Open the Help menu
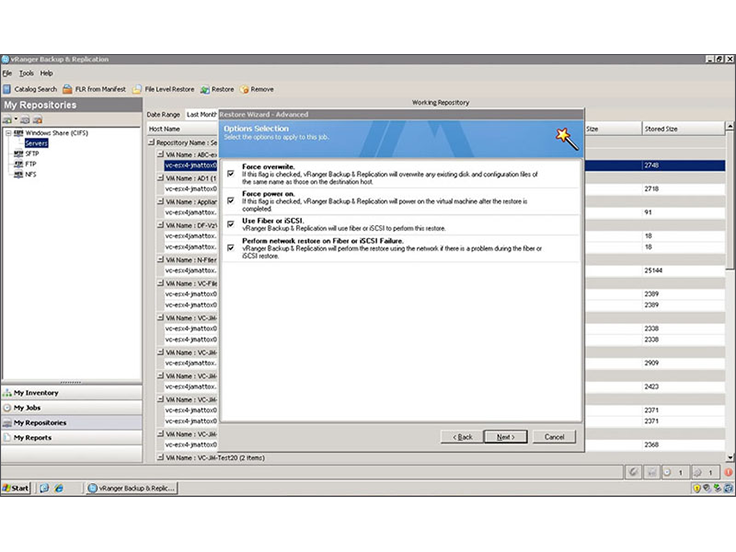 (x=46, y=73)
